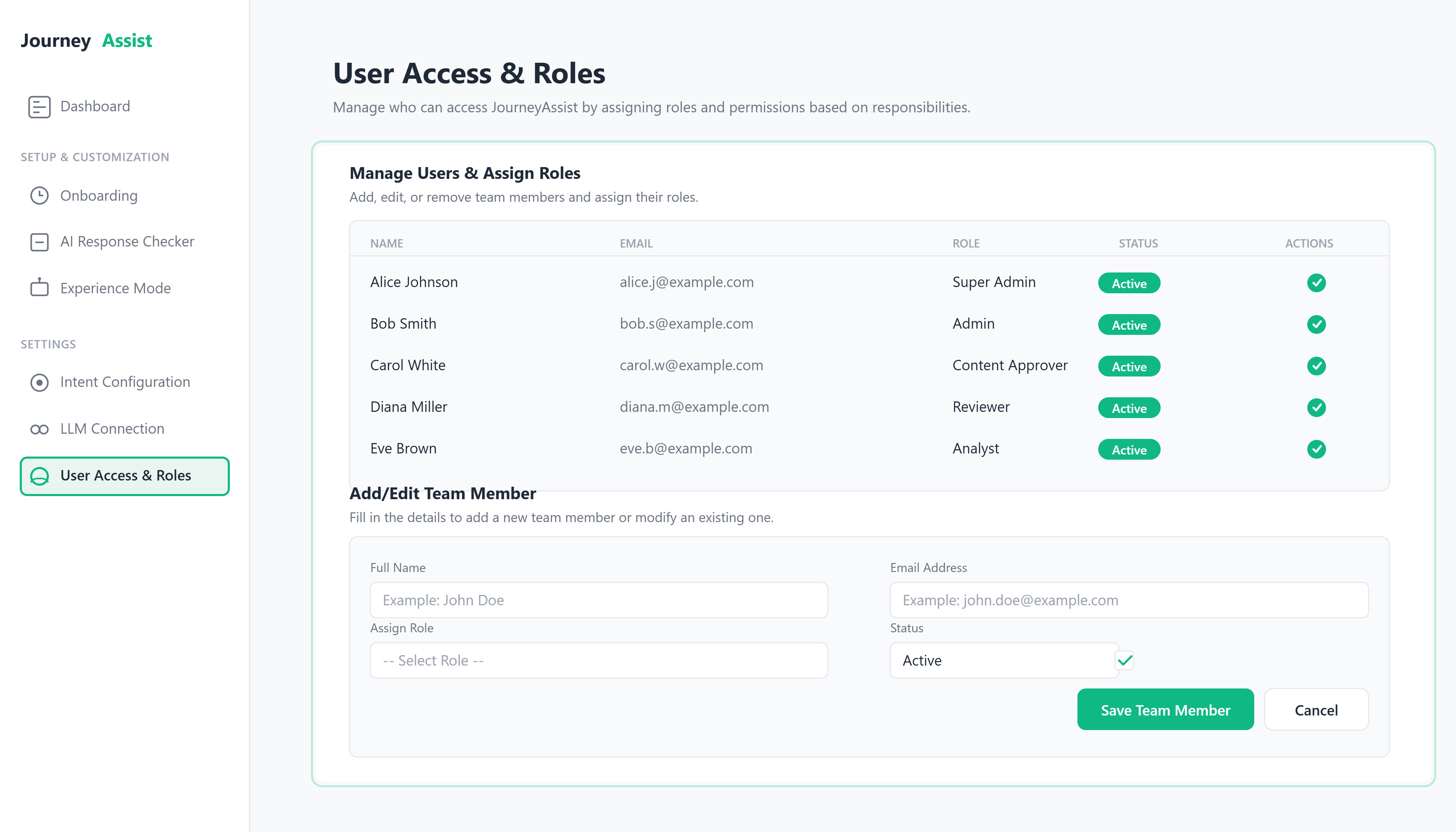Click the User Access & Roles icon
Screen dimensions: 1456x832
click(40, 476)
